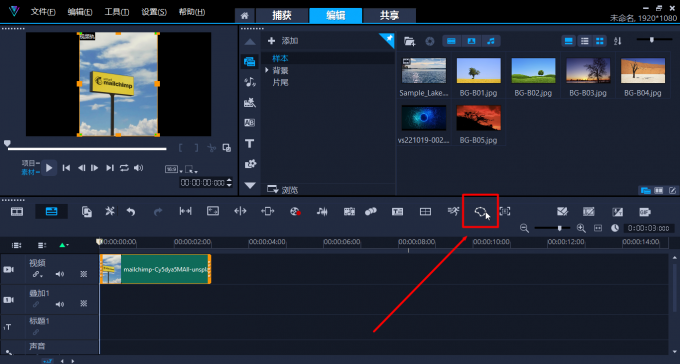Select the 样本 library folder
Viewport: 680px width, 364px height.
[280, 58]
